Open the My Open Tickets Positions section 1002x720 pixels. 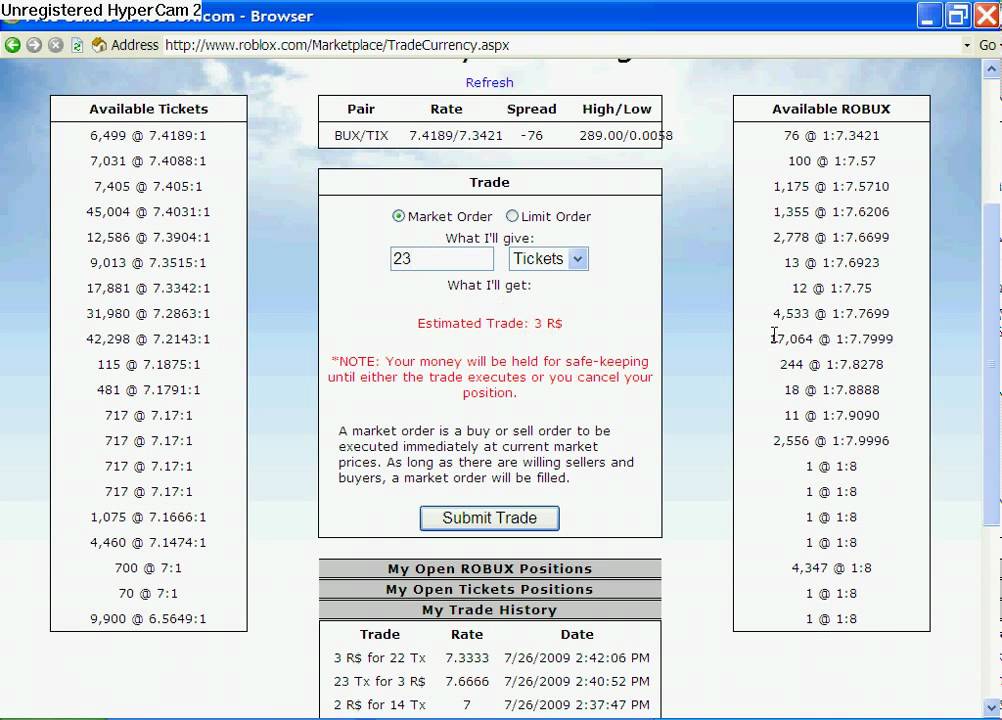489,590
